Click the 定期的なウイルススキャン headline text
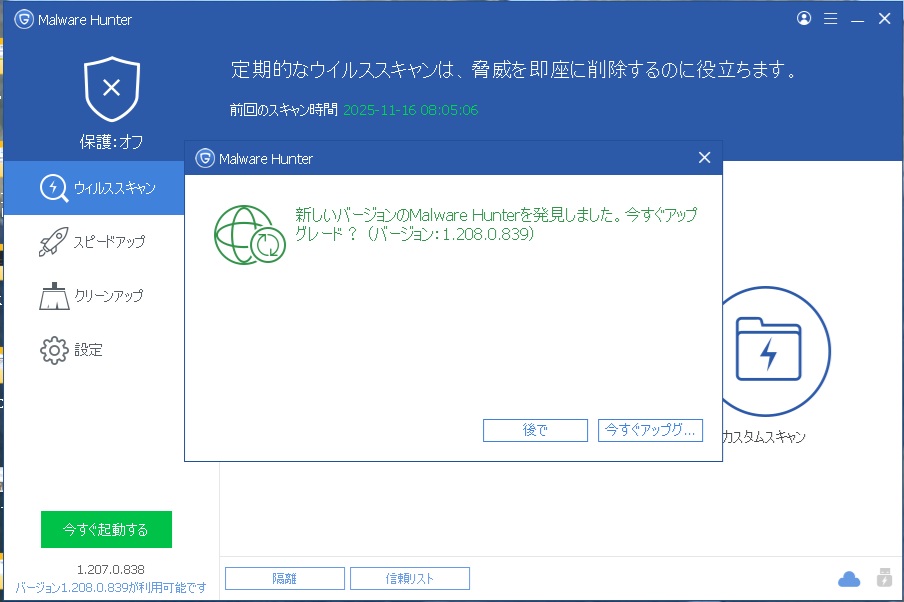Image resolution: width=904 pixels, height=602 pixels. (513, 69)
